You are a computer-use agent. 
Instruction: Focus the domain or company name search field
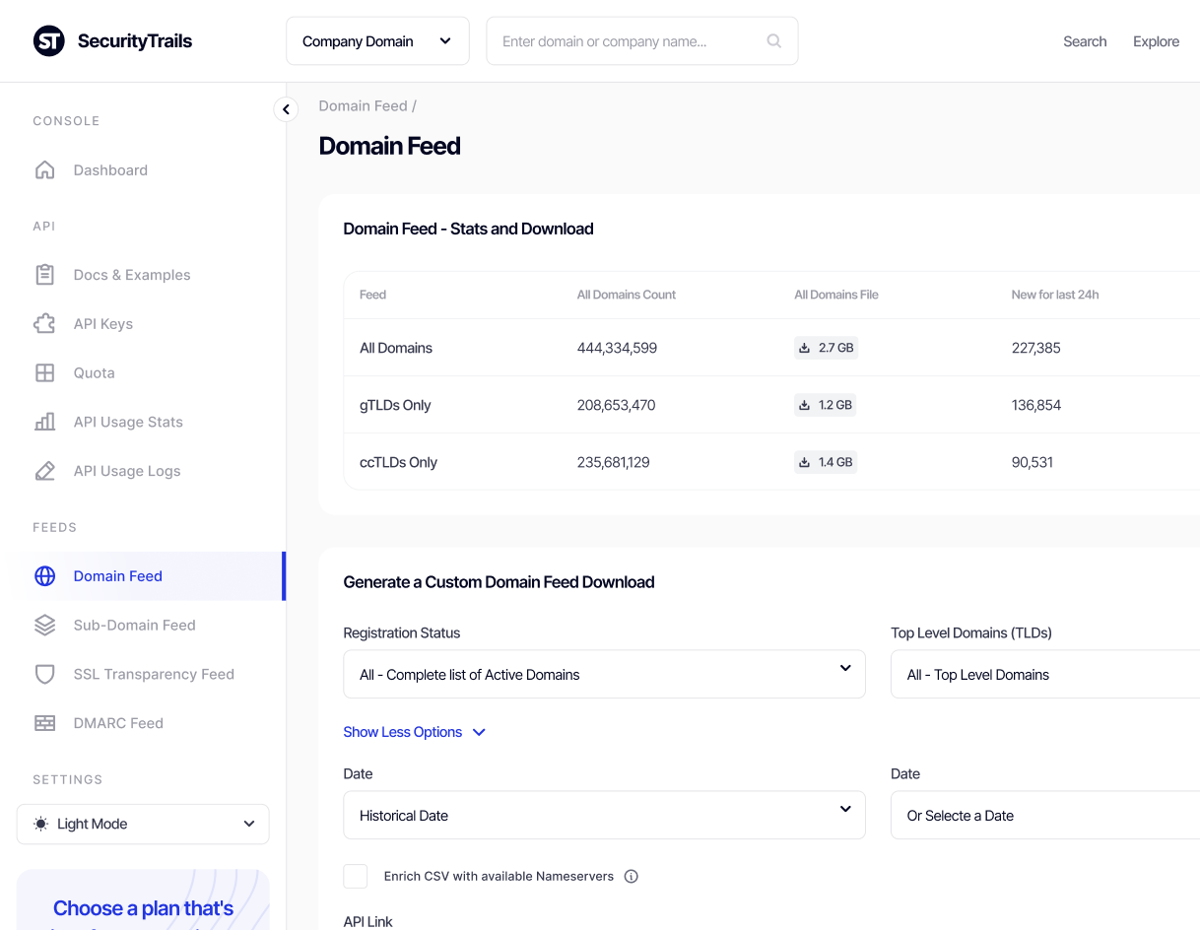click(642, 41)
